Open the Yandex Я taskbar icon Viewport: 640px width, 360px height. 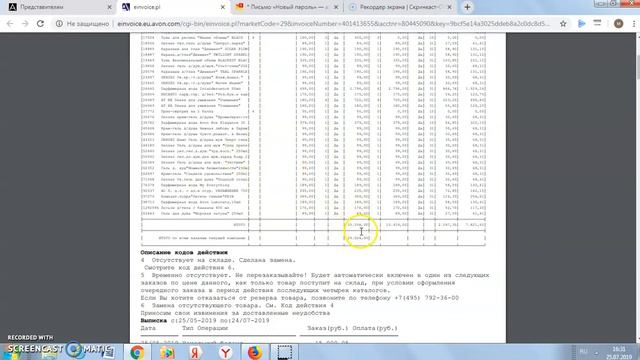click(x=195, y=352)
